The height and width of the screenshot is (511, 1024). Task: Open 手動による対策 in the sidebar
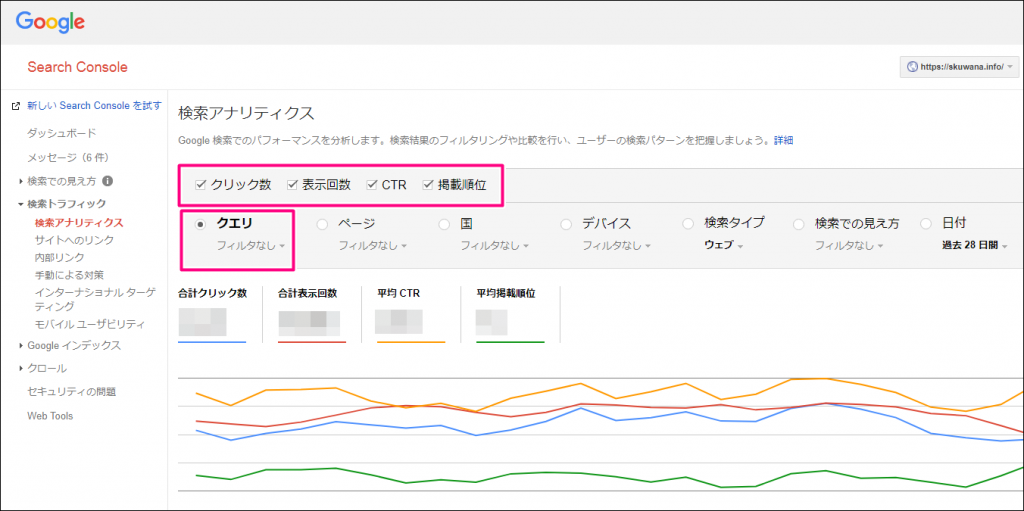coord(69,275)
